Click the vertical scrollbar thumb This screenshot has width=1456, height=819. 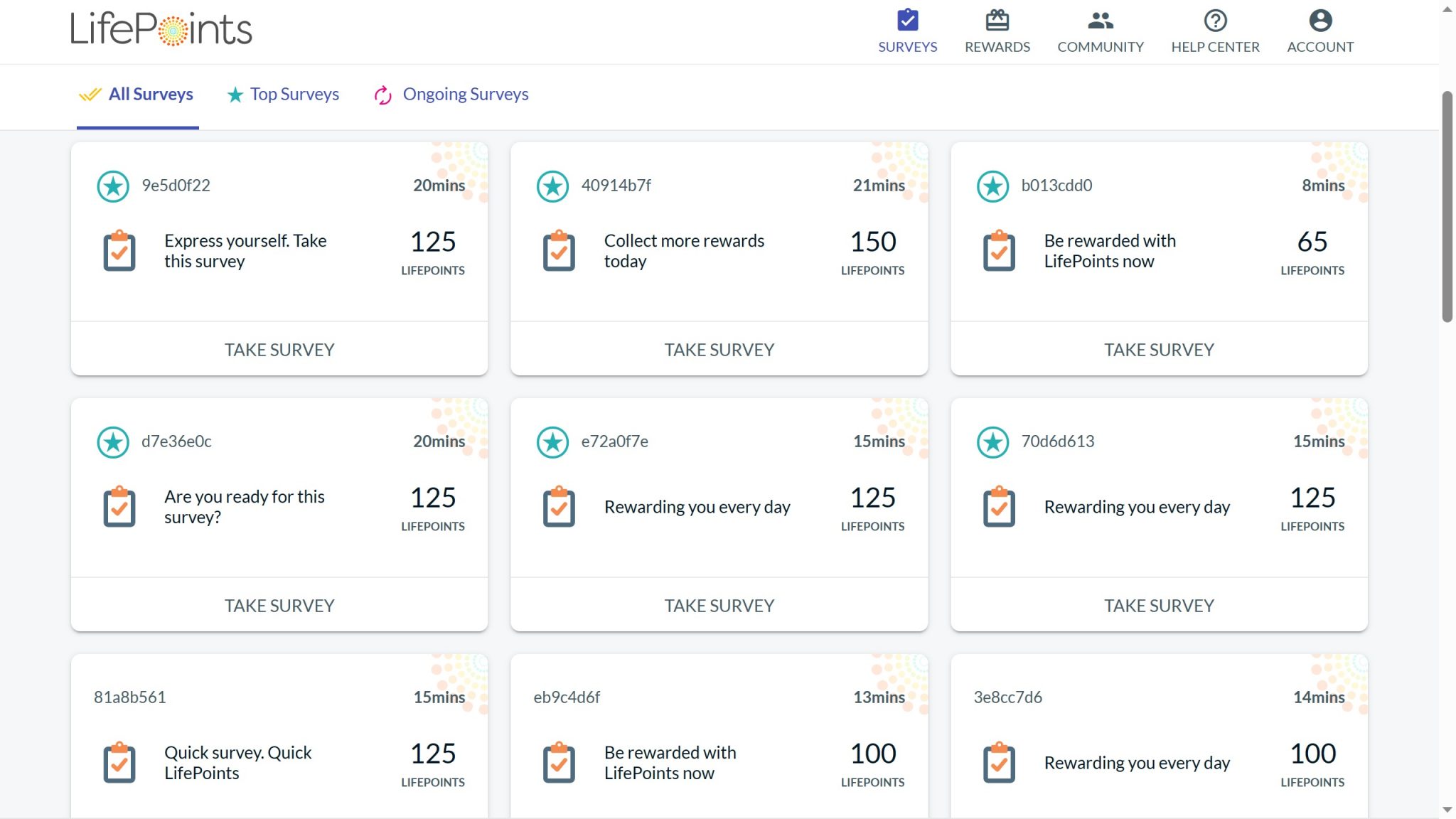(1447, 206)
